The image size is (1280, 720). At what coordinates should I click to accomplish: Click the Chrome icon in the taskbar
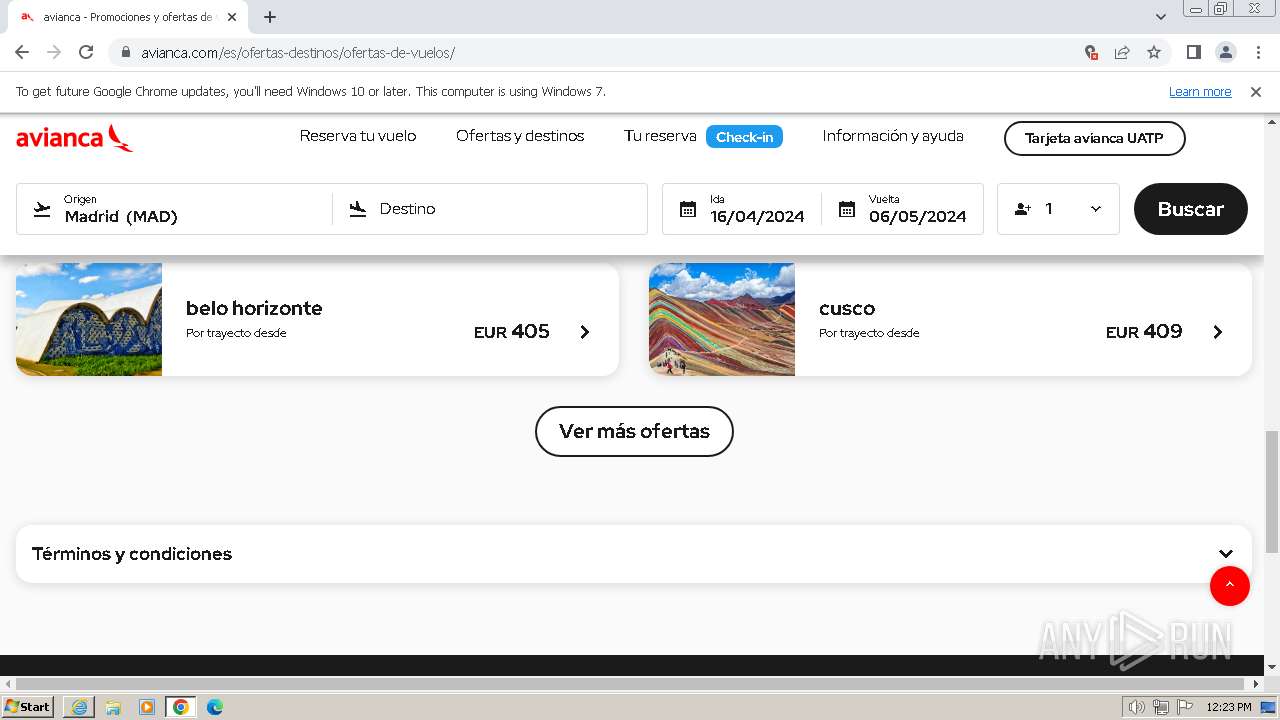(x=181, y=707)
